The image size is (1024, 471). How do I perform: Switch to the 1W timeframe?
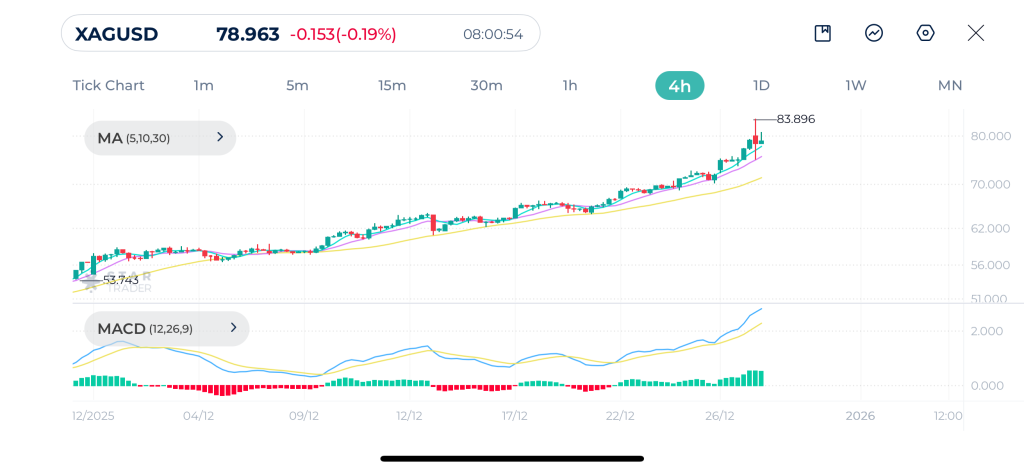[856, 86]
